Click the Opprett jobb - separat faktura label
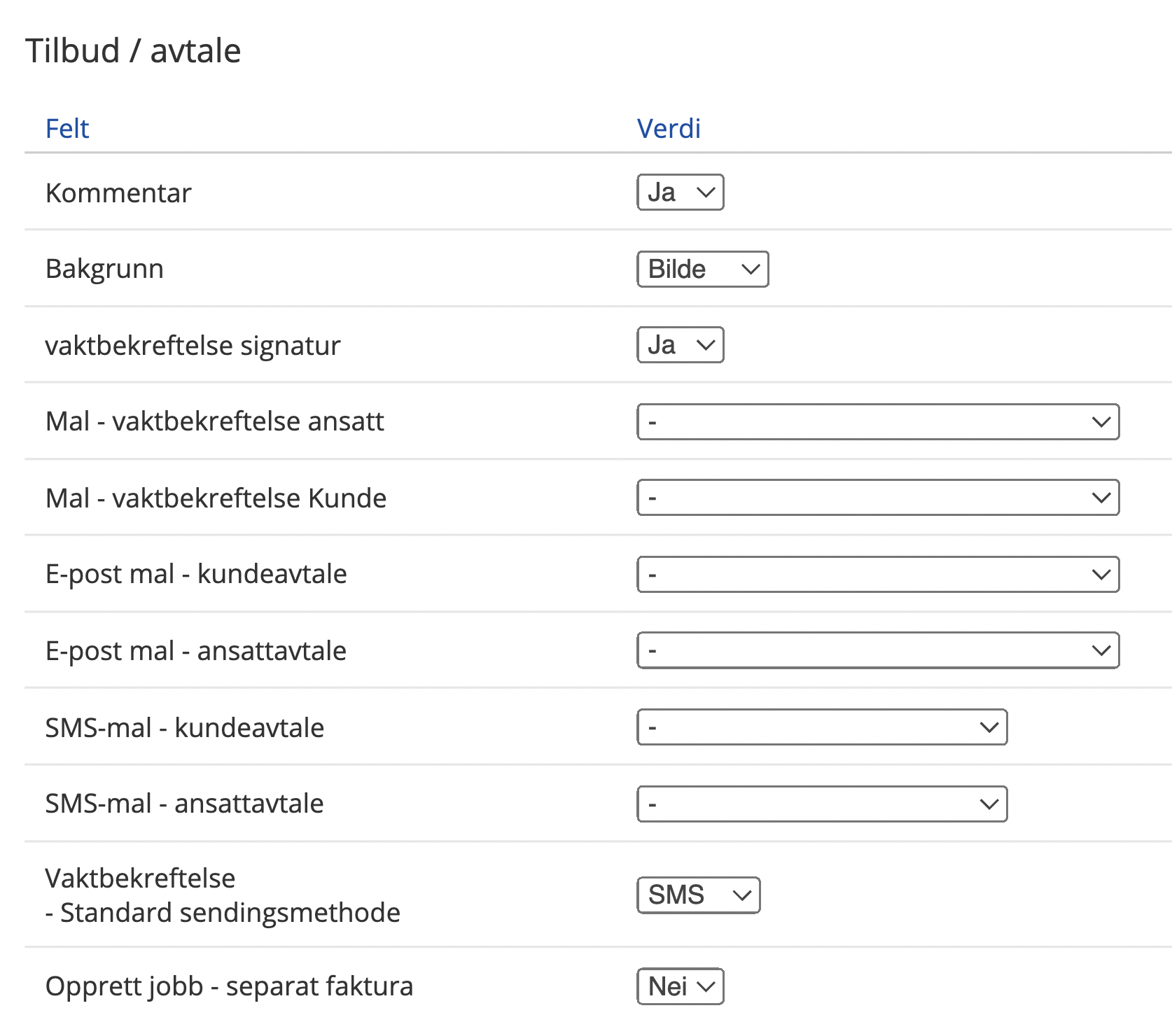Image resolution: width=1172 pixels, height=1036 pixels. [229, 986]
